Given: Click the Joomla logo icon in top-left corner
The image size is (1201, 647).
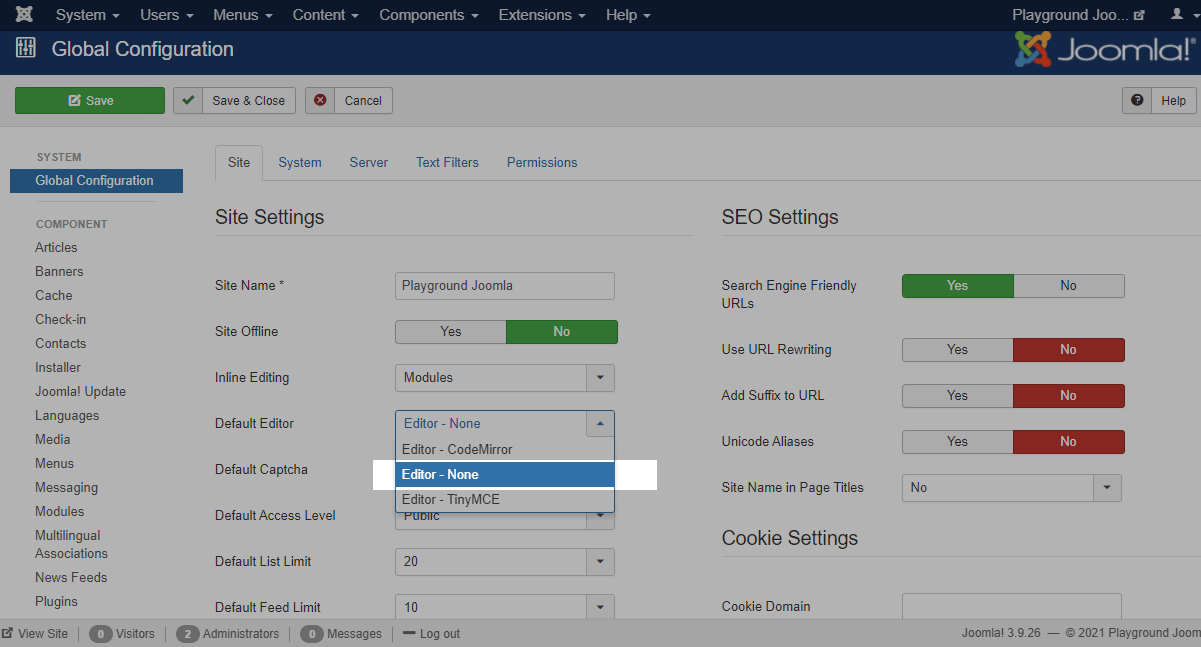Looking at the screenshot, I should [x=25, y=15].
